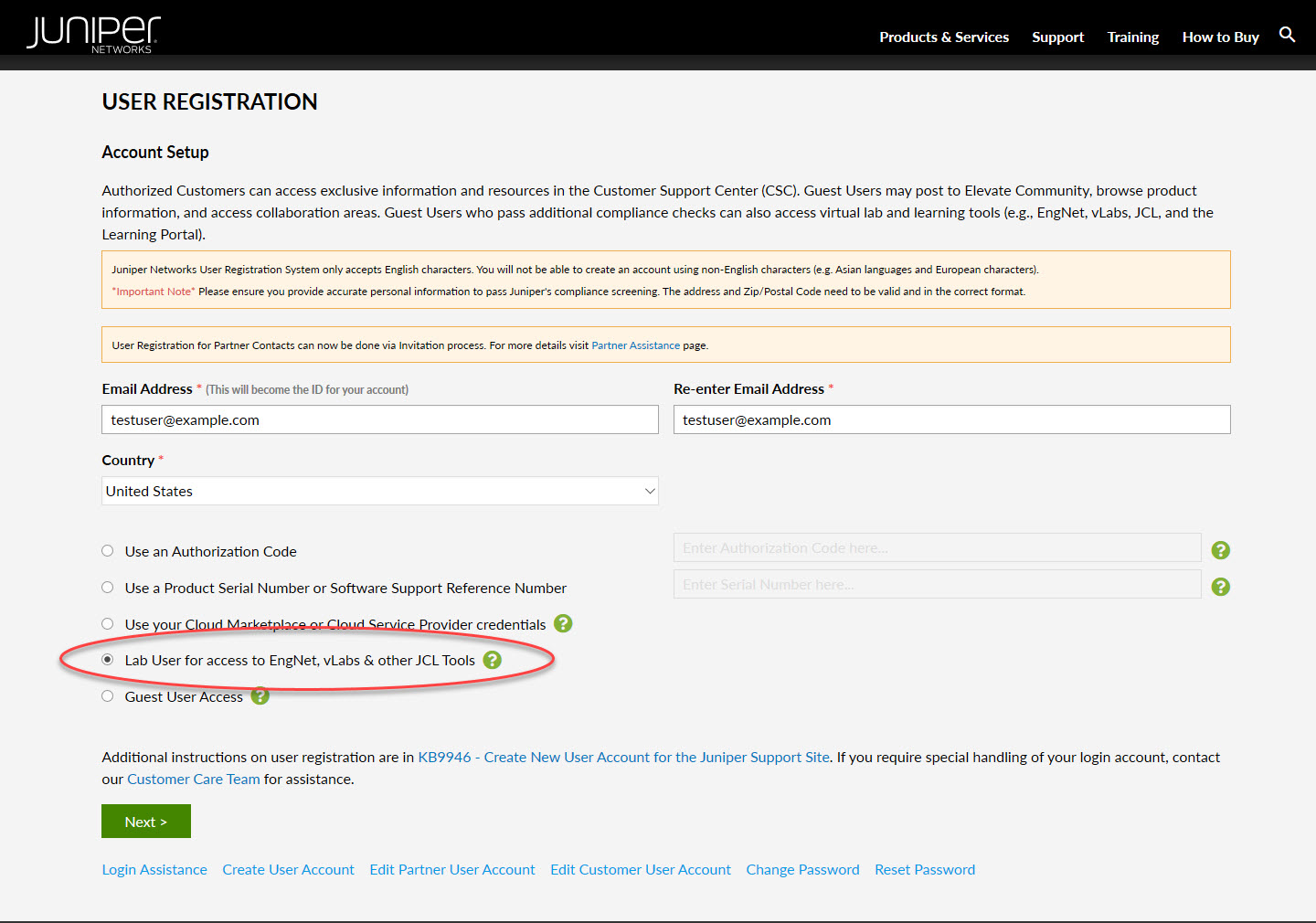1316x923 pixels.
Task: Open Edit Partner User Account link
Action: [x=452, y=870]
